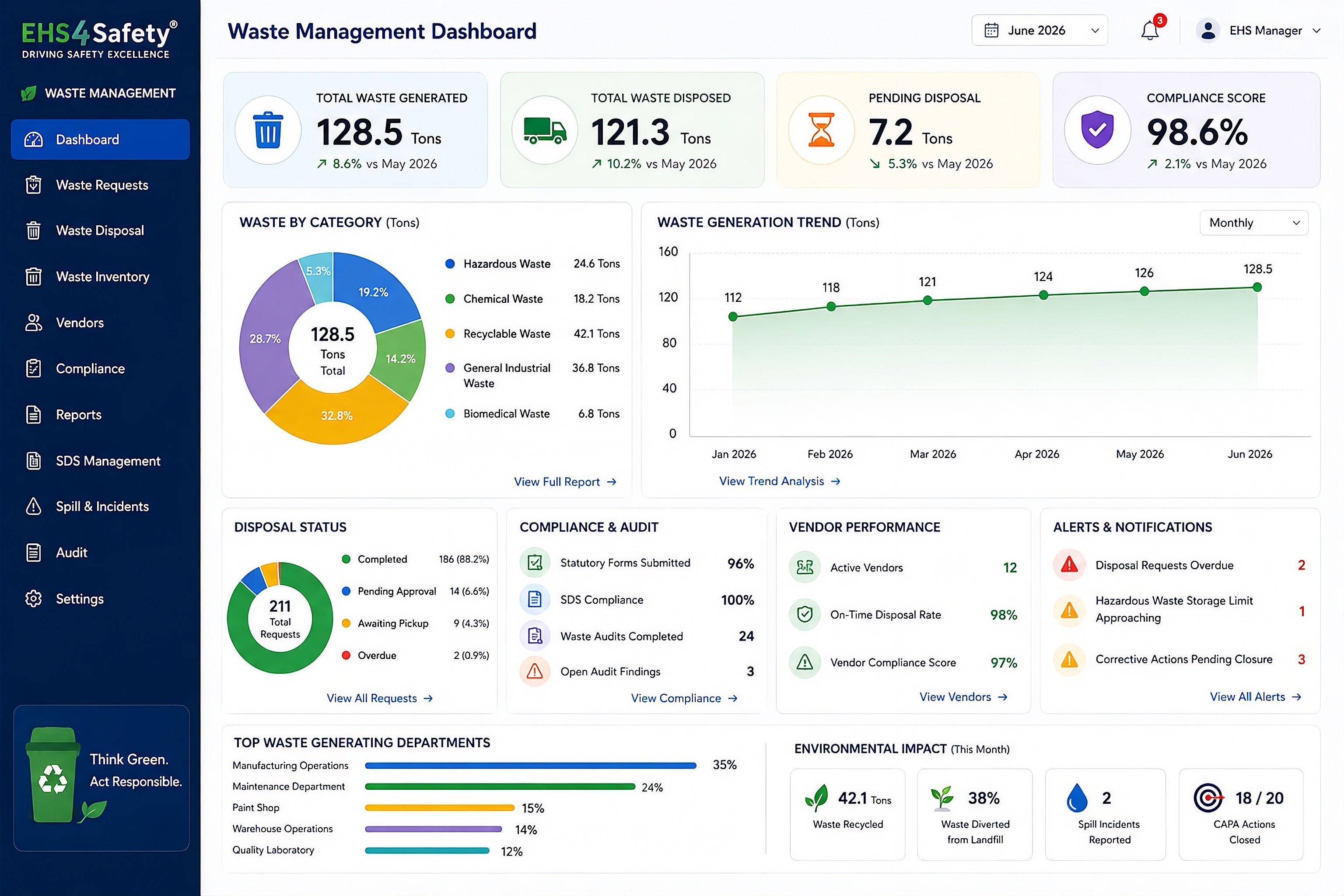Click the calendar icon in date selector

[x=991, y=30]
